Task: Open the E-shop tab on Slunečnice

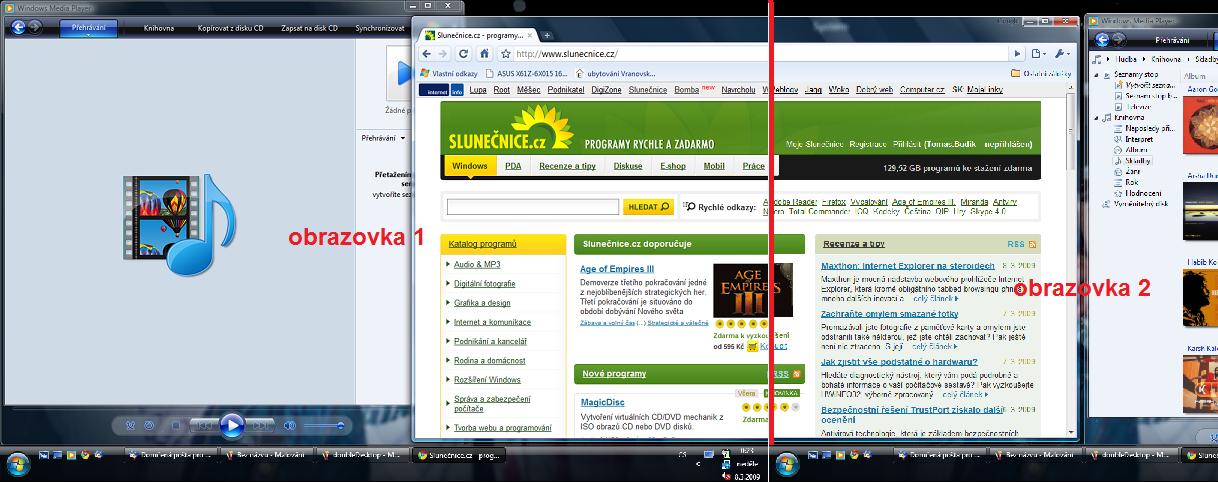Action: 673,166
